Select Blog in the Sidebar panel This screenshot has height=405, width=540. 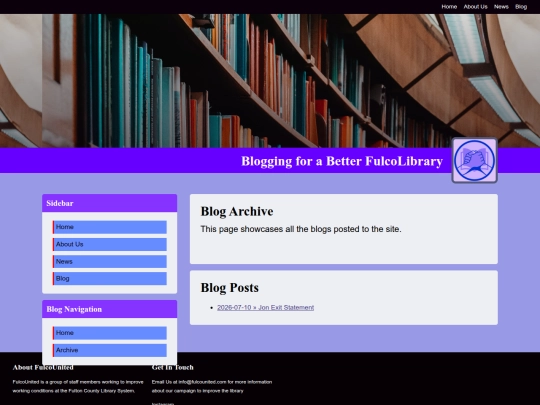[110, 279]
